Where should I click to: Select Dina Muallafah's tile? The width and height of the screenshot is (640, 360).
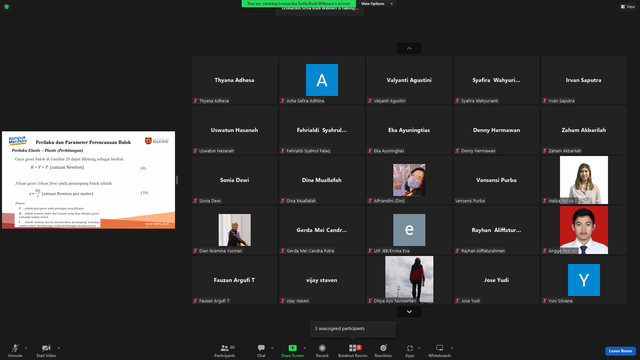click(x=322, y=180)
